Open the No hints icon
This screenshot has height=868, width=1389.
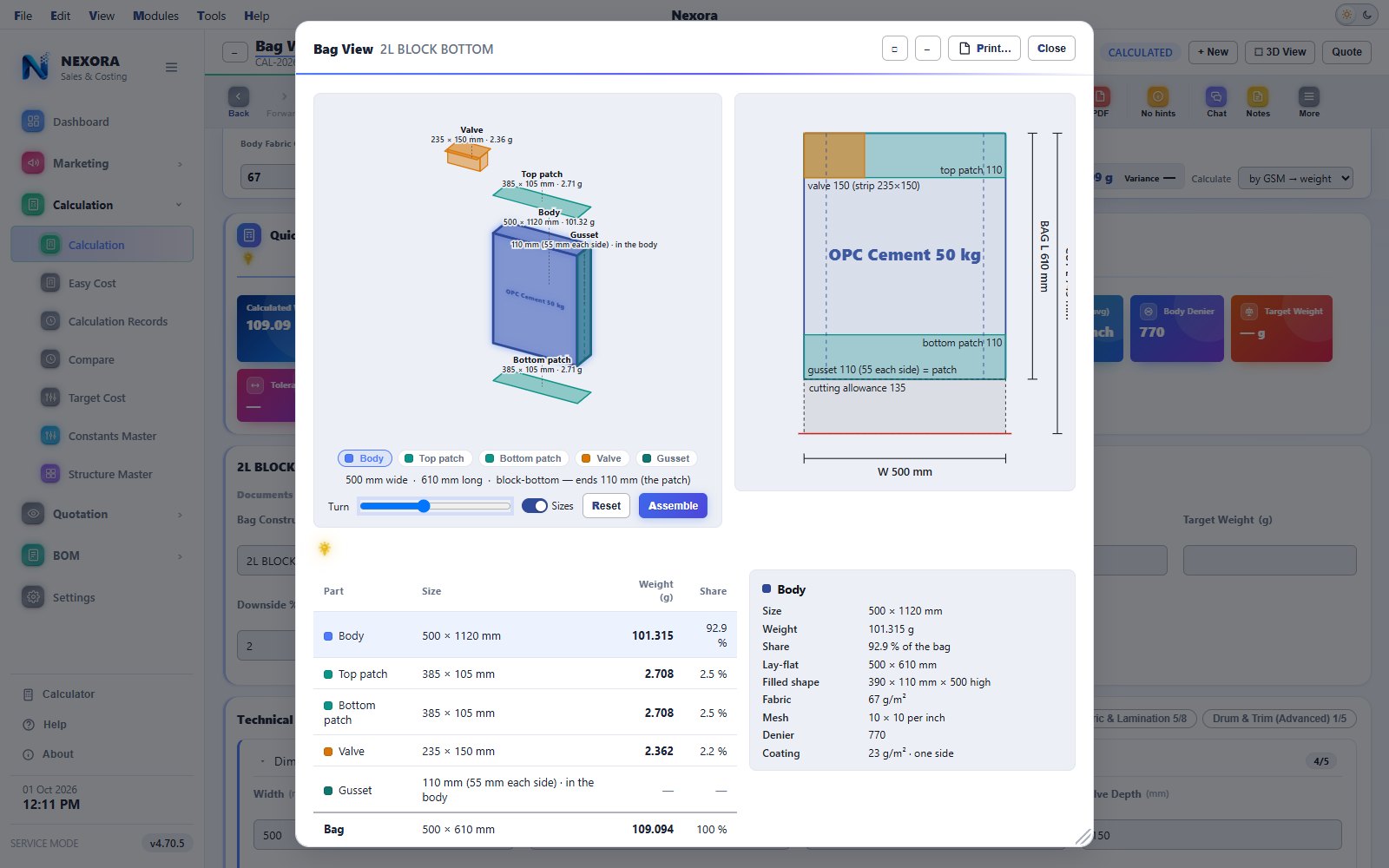1158,97
